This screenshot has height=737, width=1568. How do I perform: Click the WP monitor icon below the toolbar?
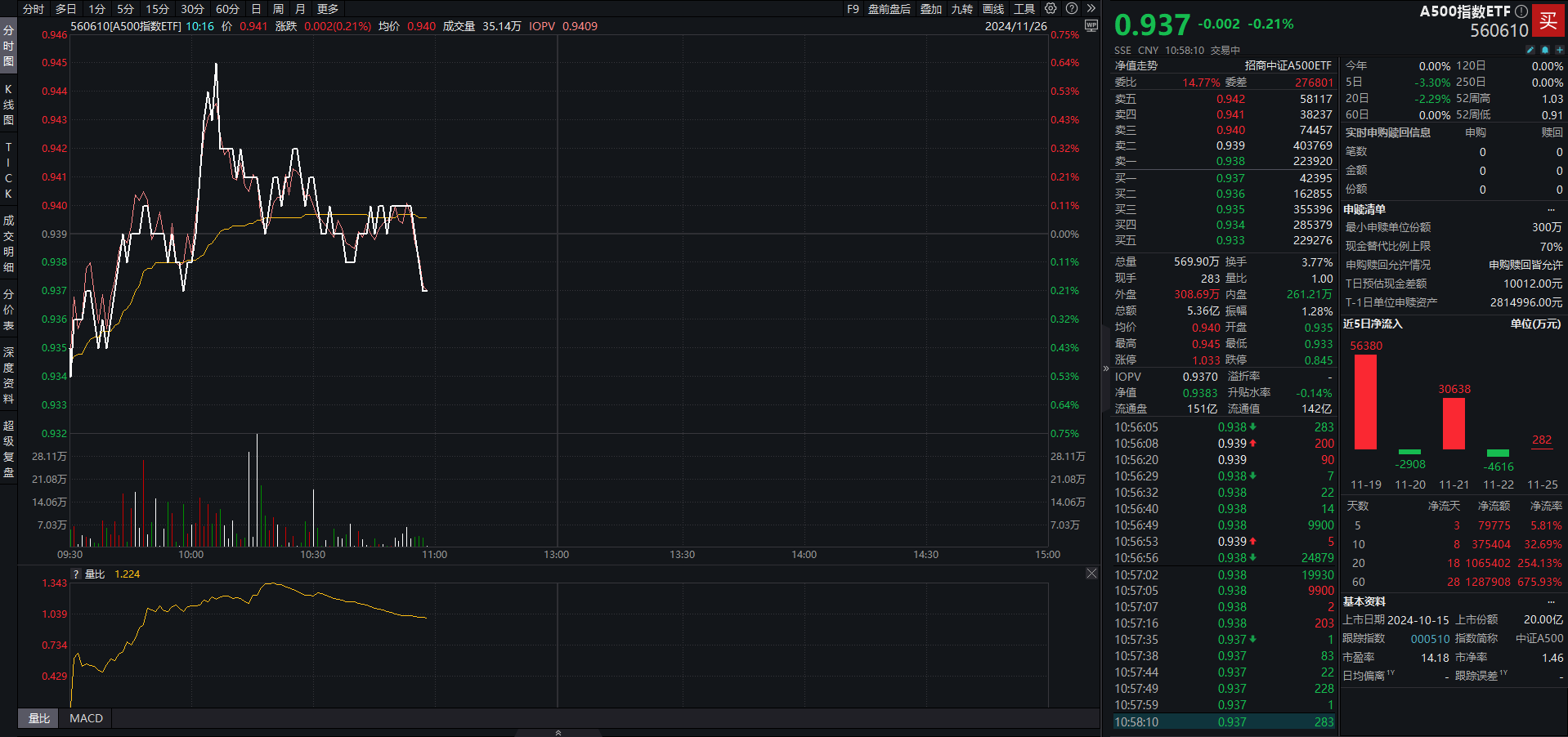coord(1091,25)
